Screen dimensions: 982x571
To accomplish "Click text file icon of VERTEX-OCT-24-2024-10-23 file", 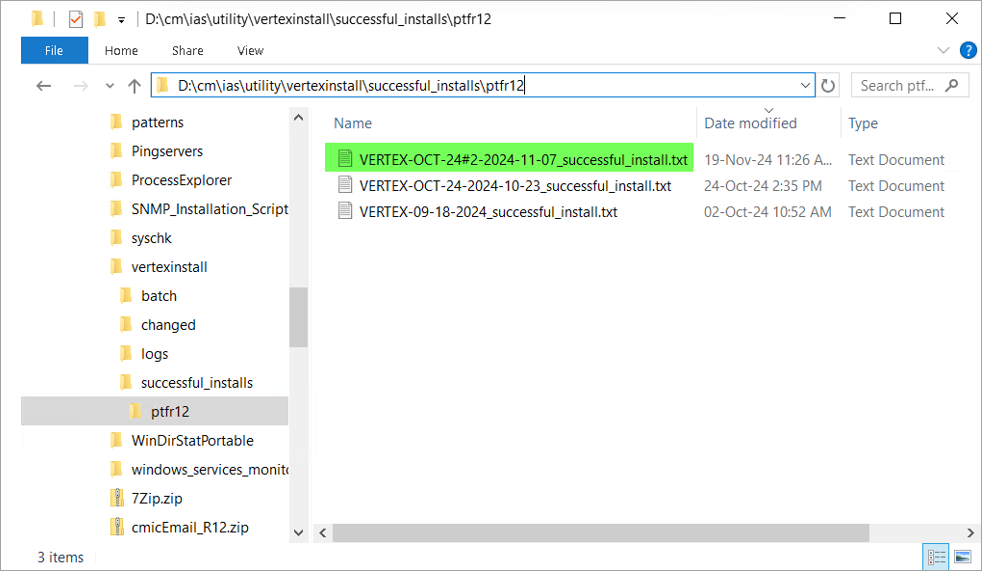I will [x=344, y=185].
